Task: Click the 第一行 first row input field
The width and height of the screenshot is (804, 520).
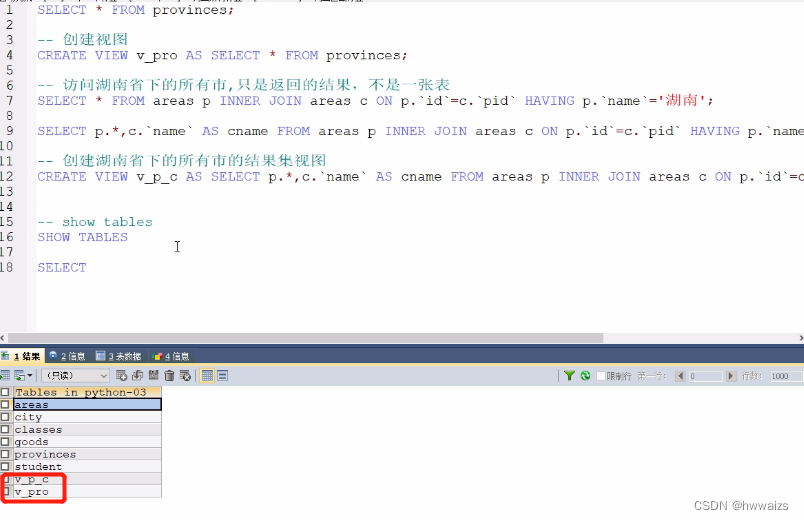Action: pyautogui.click(x=706, y=376)
